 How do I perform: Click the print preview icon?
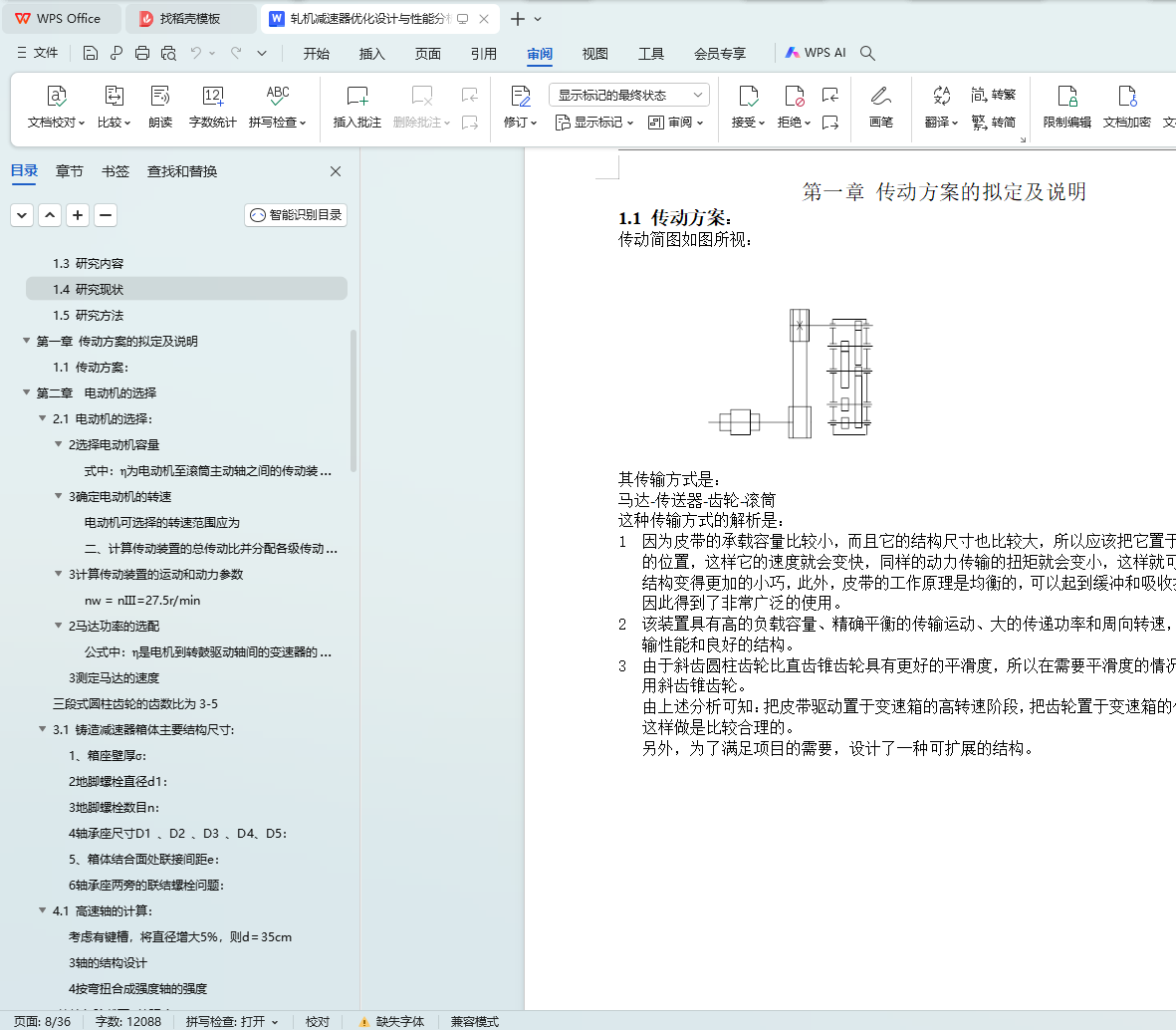pyautogui.click(x=168, y=53)
